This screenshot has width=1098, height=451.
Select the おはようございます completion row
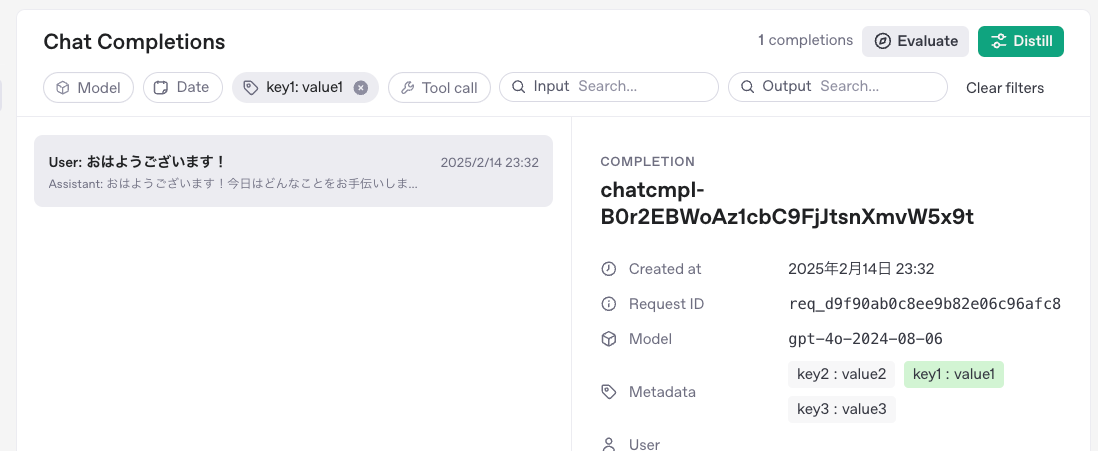[x=293, y=171]
